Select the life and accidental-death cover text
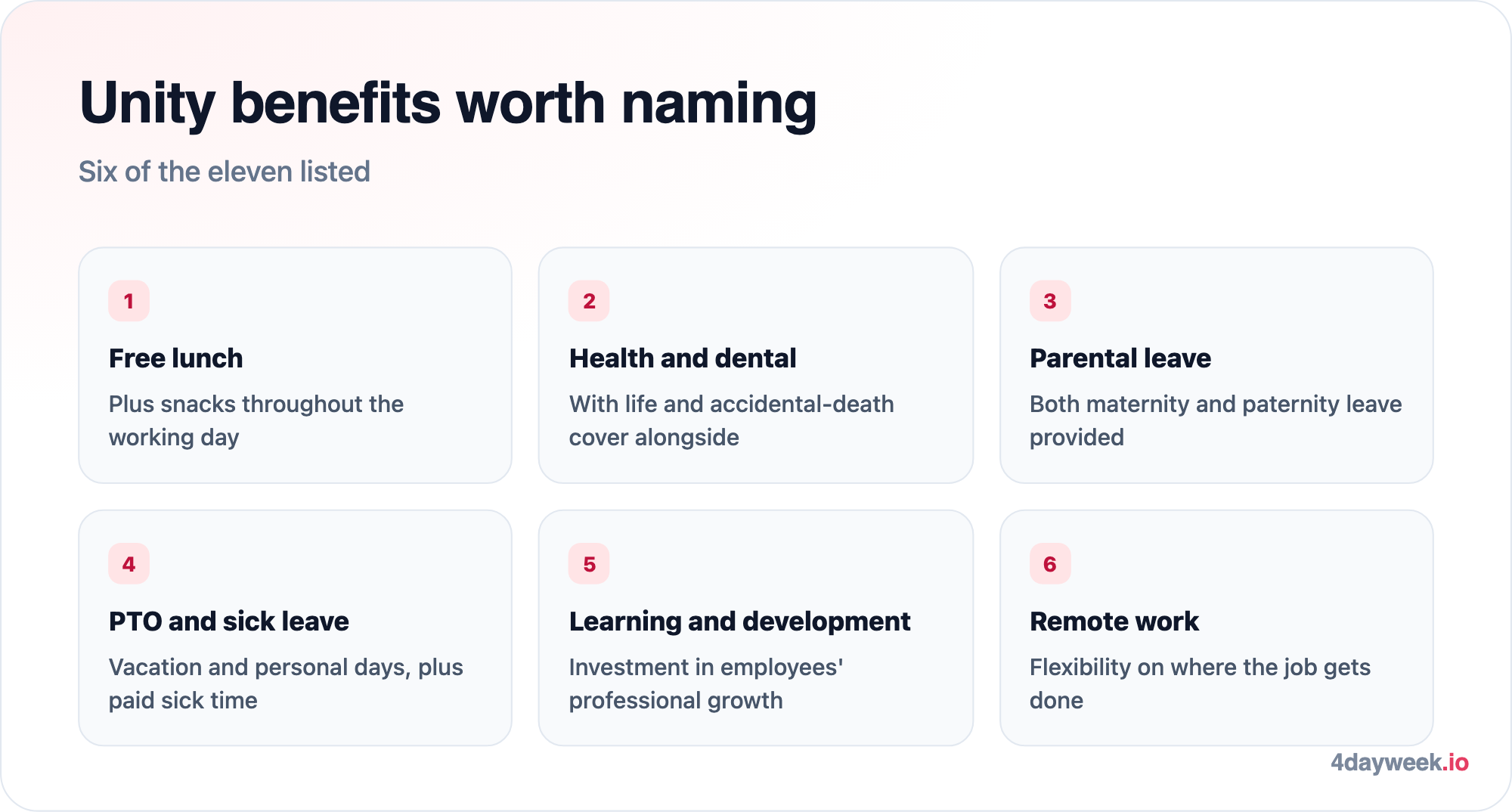 [732, 420]
